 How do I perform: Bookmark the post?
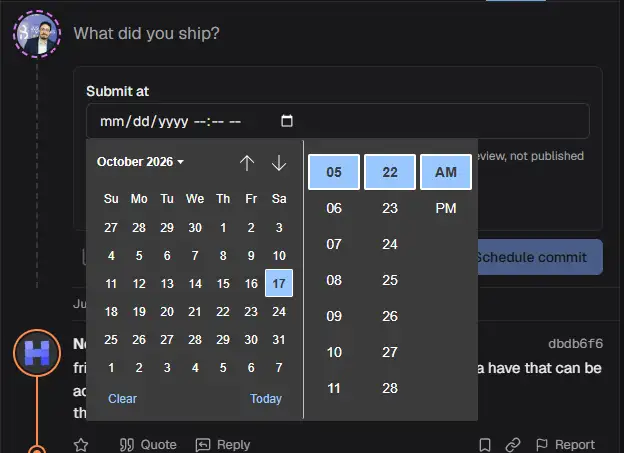pos(485,445)
